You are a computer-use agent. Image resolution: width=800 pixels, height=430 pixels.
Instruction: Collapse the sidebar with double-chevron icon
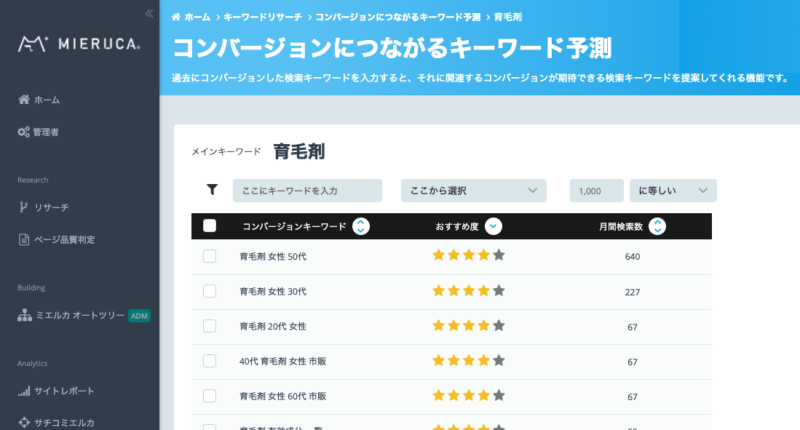pyautogui.click(x=149, y=13)
